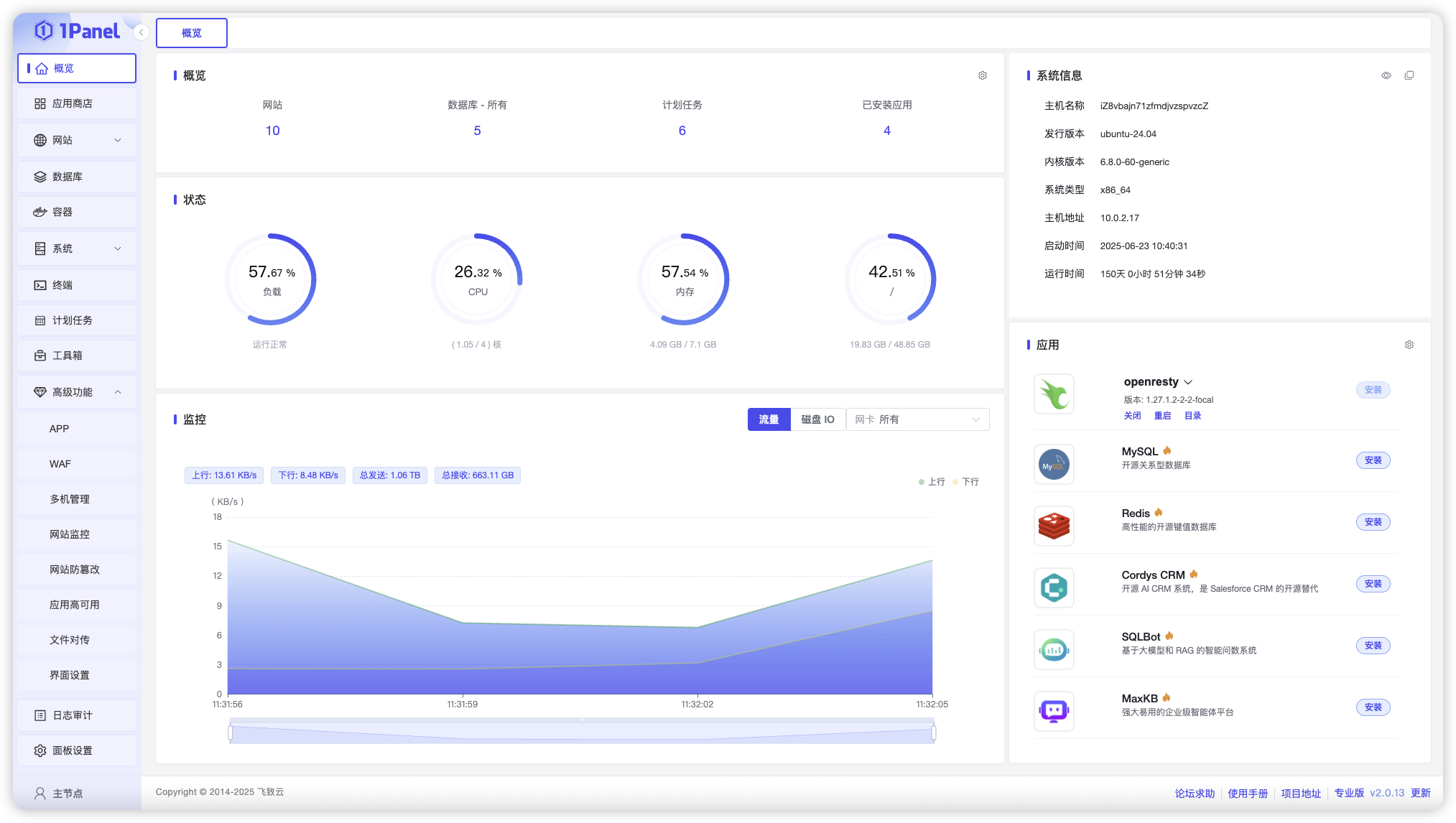1456x823 pixels.
Task: Open 日志审计 from the sidebar
Action: 76,715
